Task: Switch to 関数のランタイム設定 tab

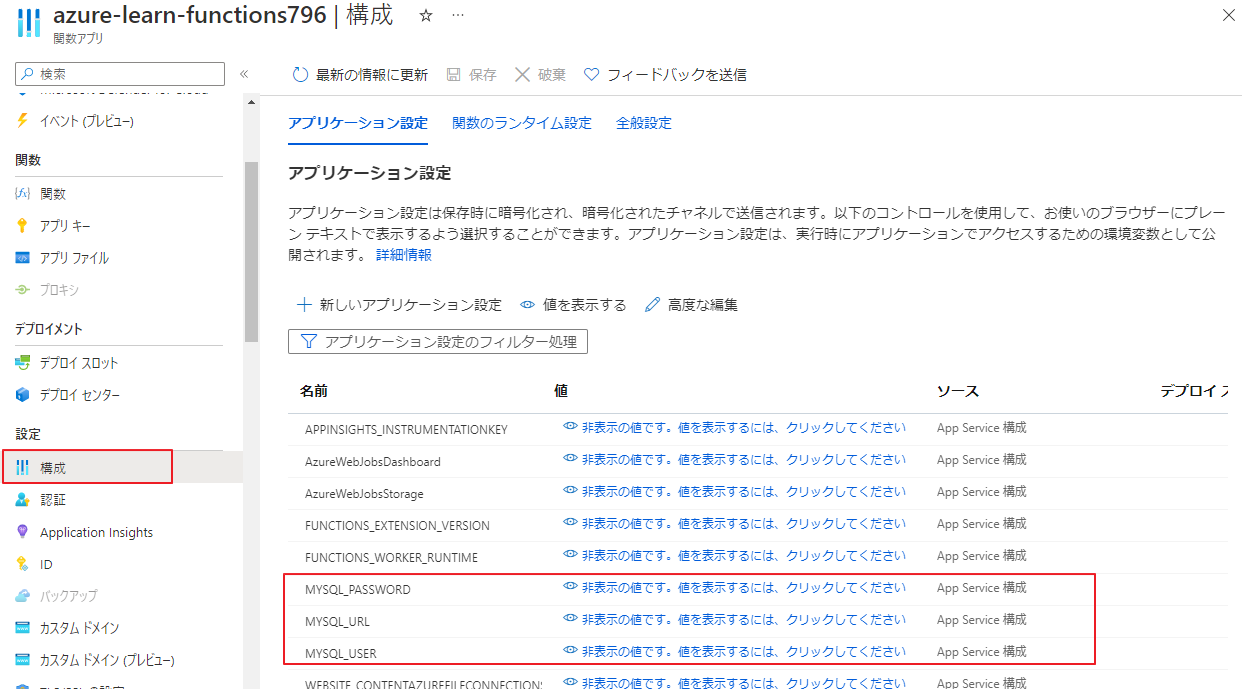Action: (522, 123)
